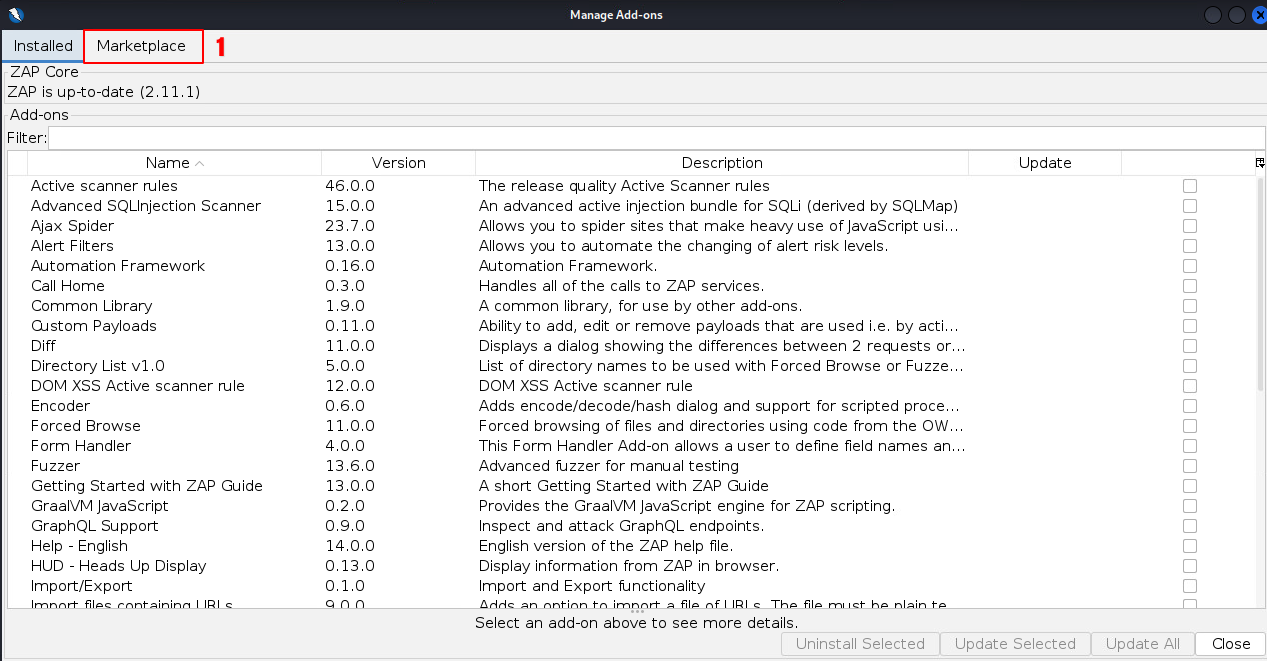The image size is (1267, 661).
Task: Click the Update All button
Action: [x=1142, y=644]
